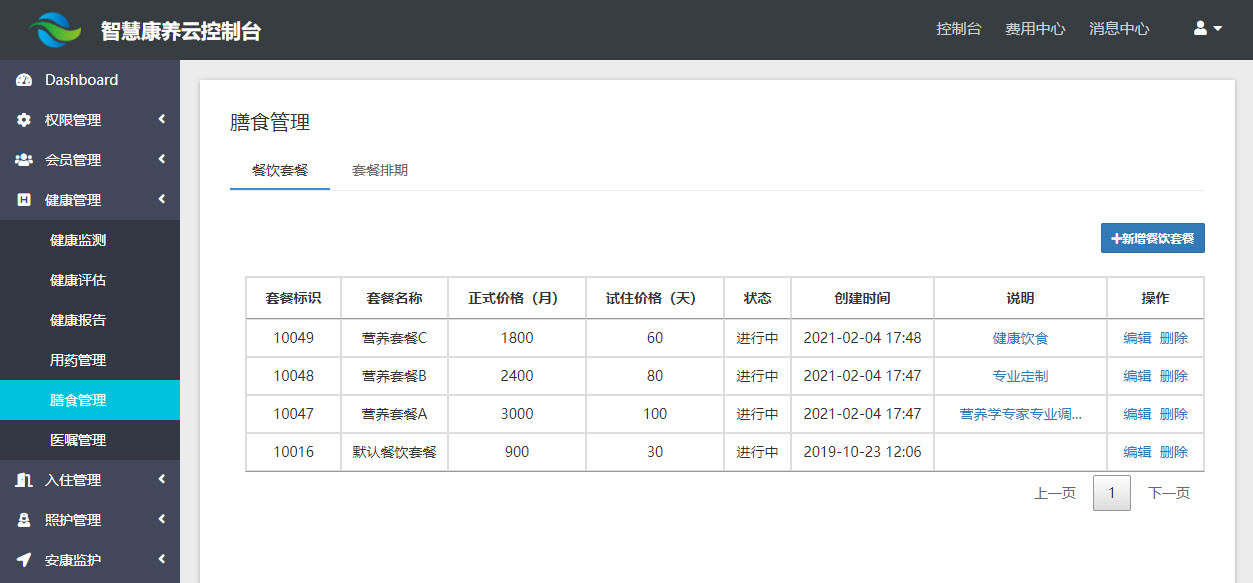Click the 照护管理 caregiver icon
Screen dimensions: 1253x583
coord(24,520)
